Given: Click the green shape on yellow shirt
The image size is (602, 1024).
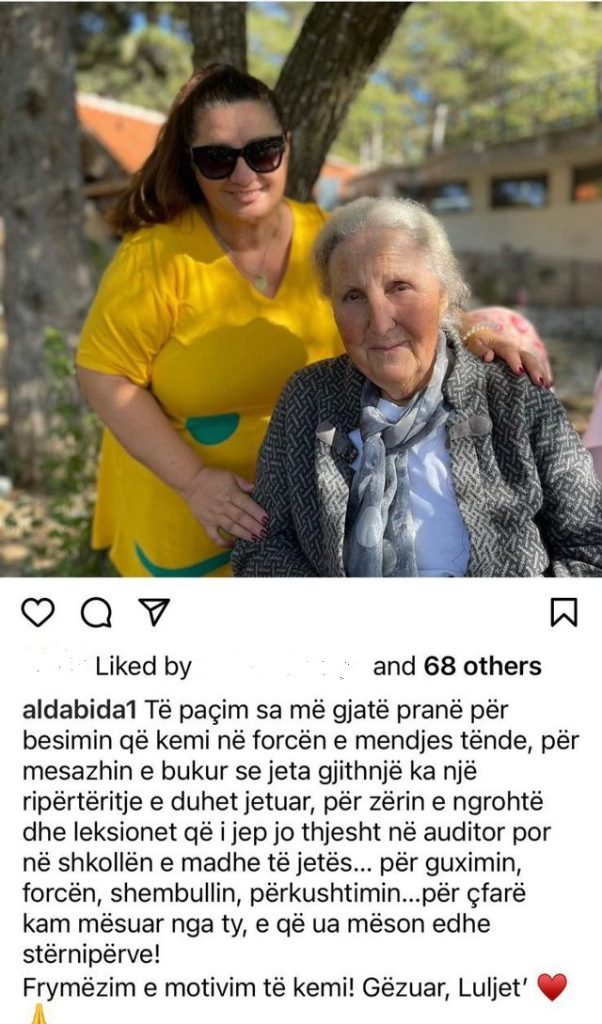Looking at the screenshot, I should pyautogui.click(x=212, y=428).
